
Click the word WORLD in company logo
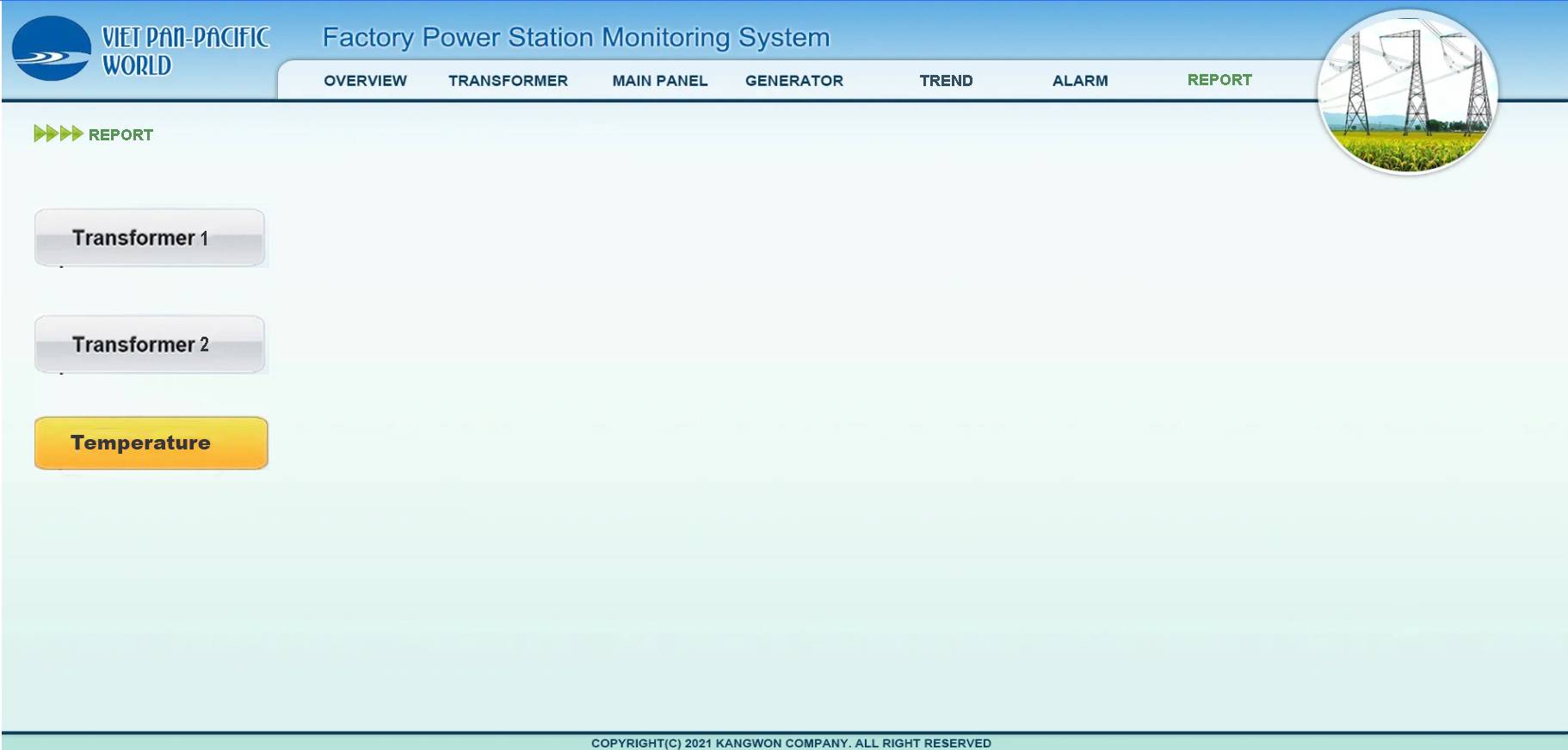[136, 65]
